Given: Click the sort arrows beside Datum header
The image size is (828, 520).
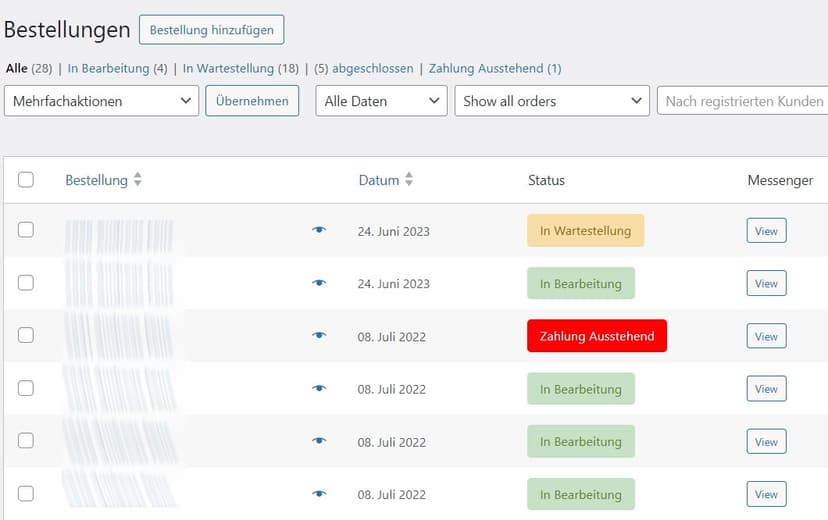Looking at the screenshot, I should point(409,179).
